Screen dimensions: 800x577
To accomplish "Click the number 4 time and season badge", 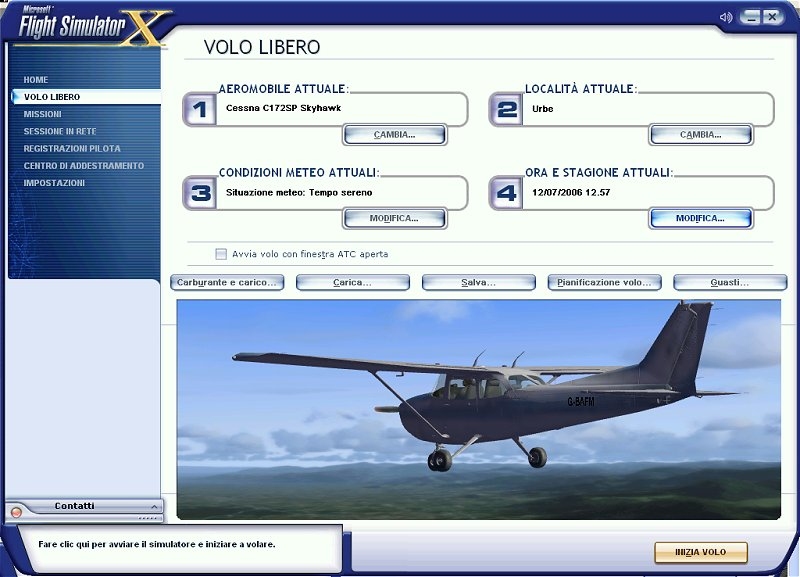I will pos(507,193).
